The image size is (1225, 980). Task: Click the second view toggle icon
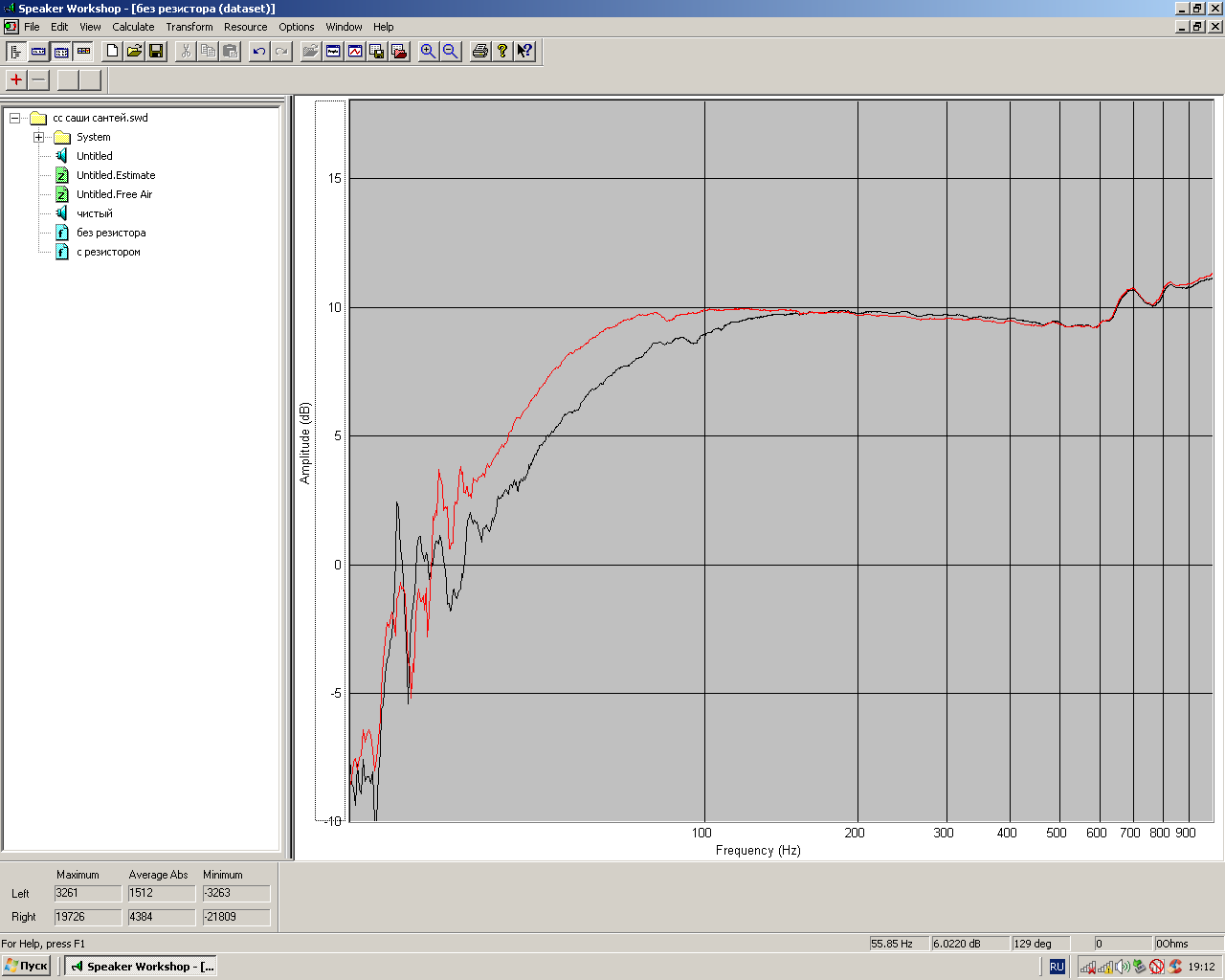click(x=38, y=51)
